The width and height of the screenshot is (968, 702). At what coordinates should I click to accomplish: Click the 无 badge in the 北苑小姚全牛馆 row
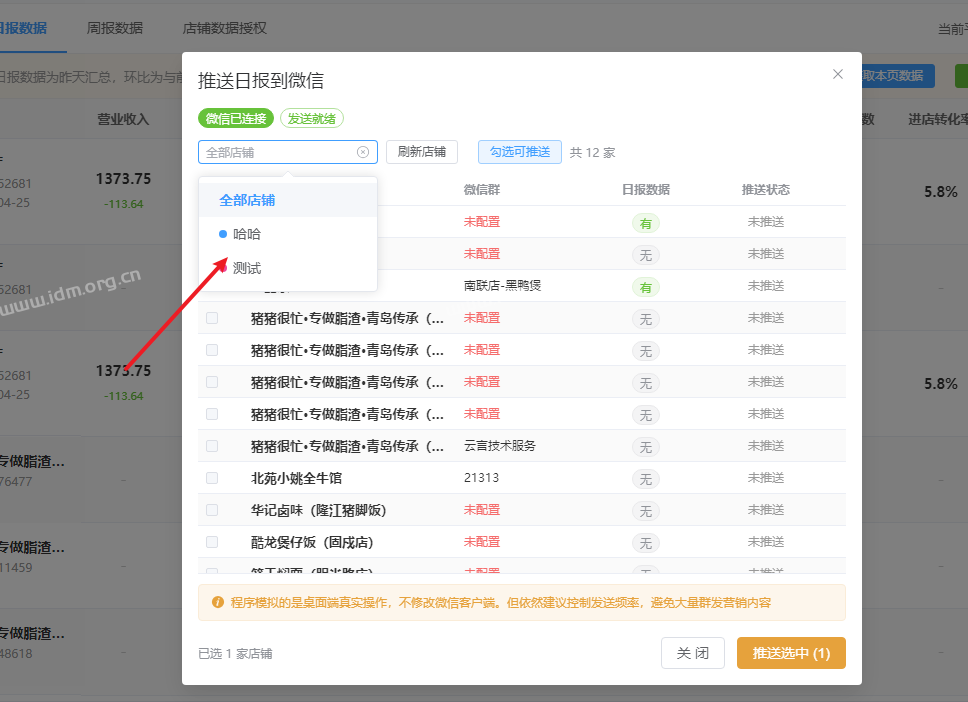[645, 479]
